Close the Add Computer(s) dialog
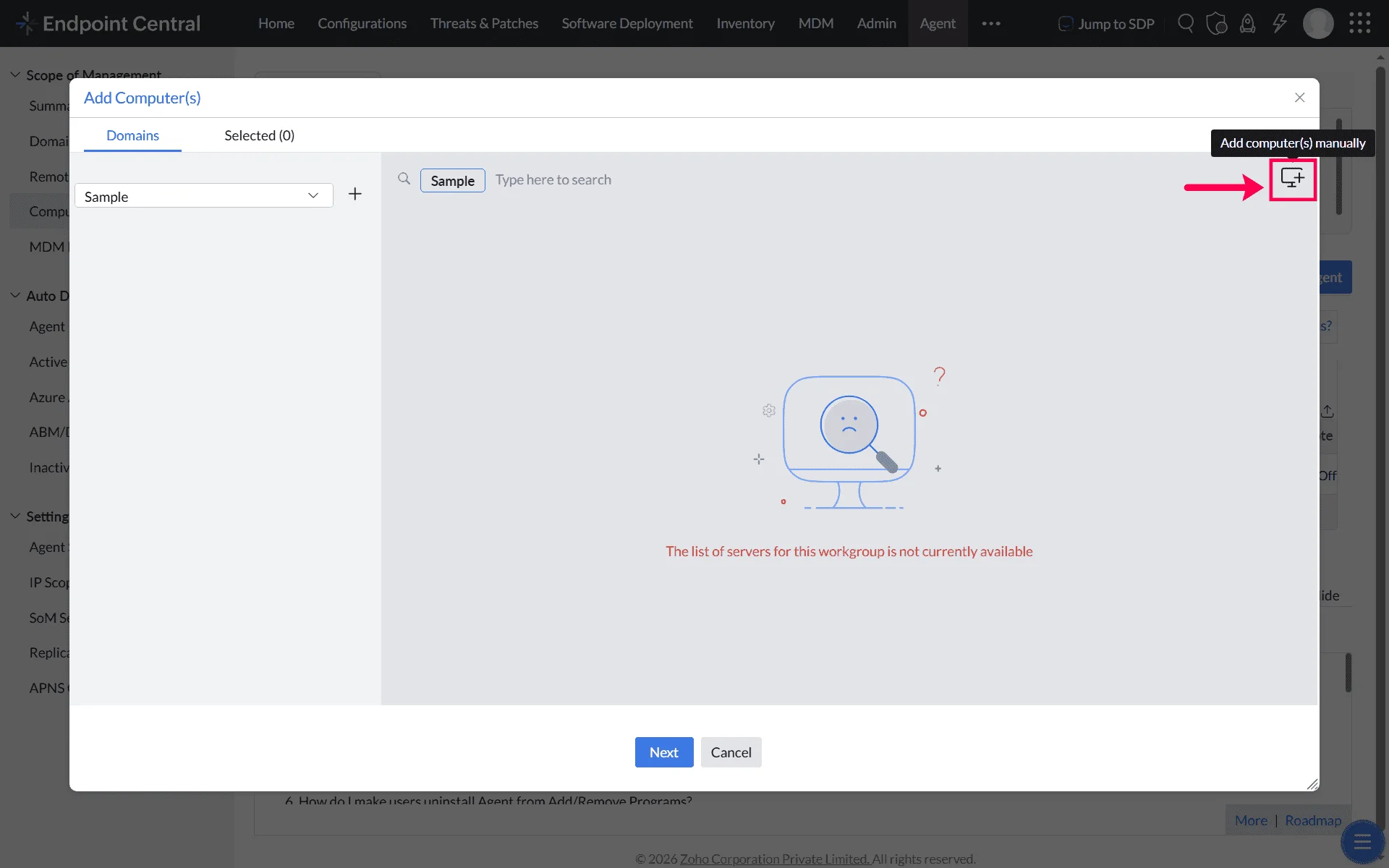The image size is (1389, 868). [1299, 98]
